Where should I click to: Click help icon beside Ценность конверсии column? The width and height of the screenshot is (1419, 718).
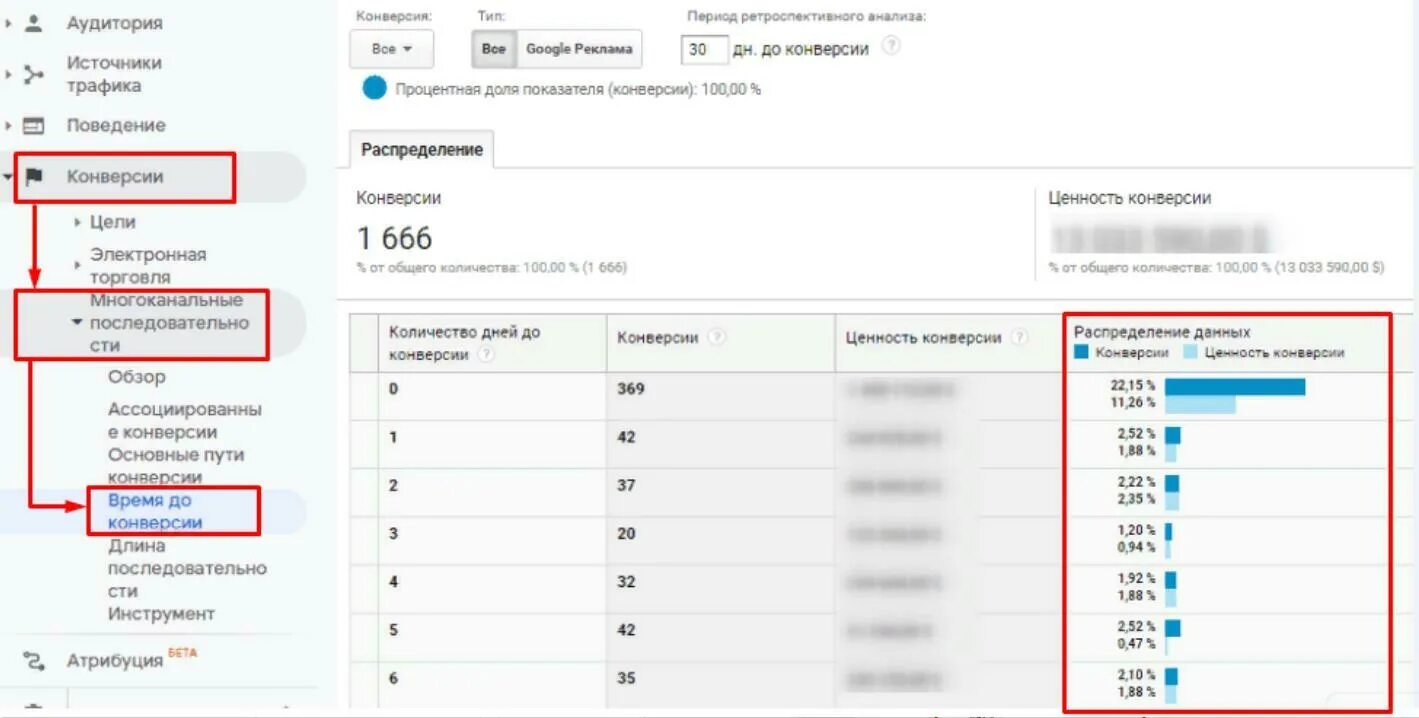coord(1019,338)
